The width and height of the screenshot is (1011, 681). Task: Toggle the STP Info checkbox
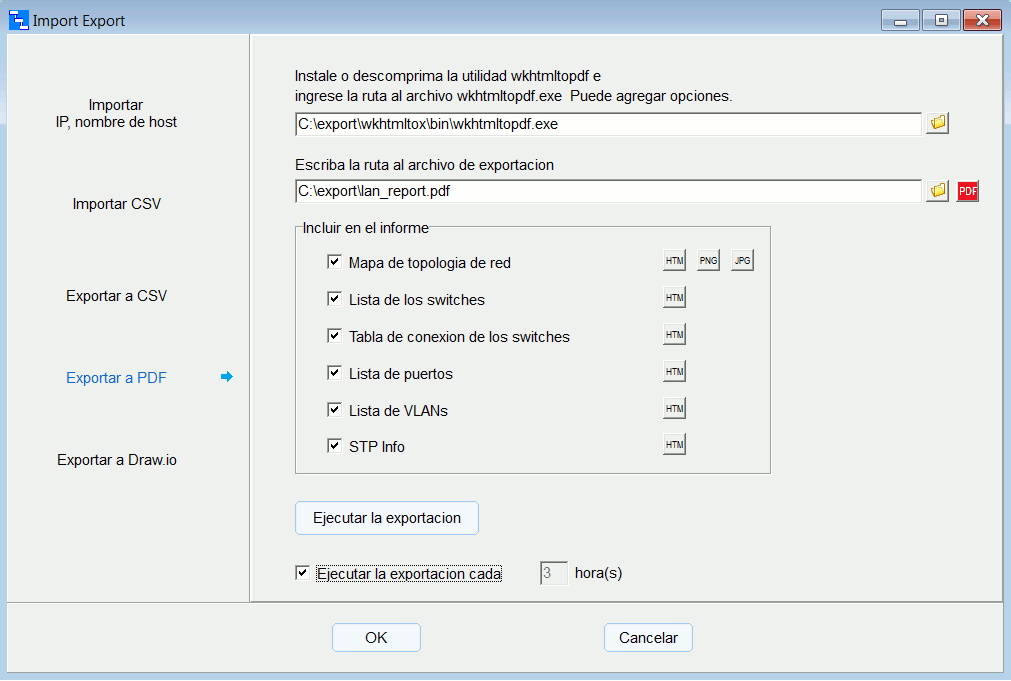click(x=335, y=446)
